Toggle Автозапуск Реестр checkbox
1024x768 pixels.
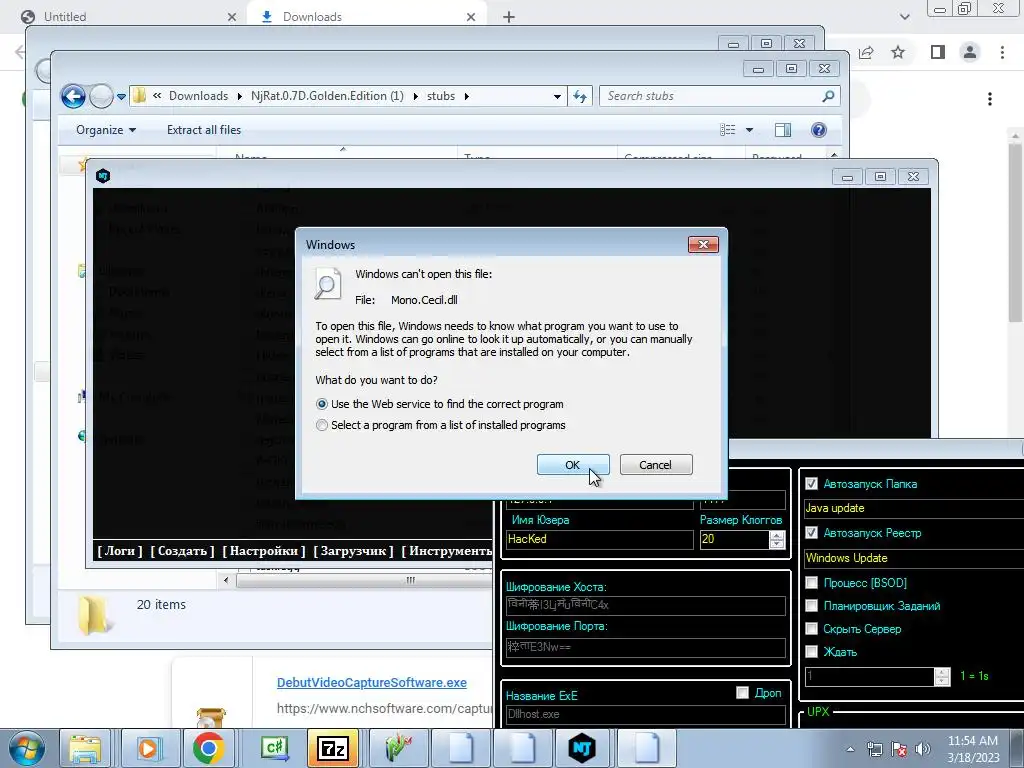(811, 533)
